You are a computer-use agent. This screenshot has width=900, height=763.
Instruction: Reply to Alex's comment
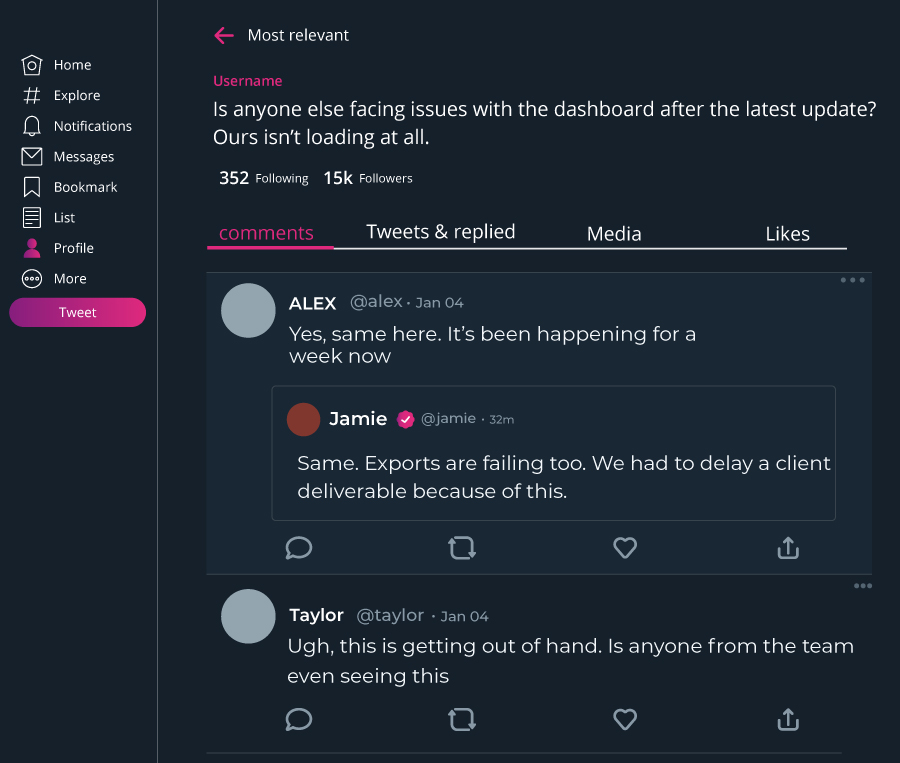click(x=298, y=548)
